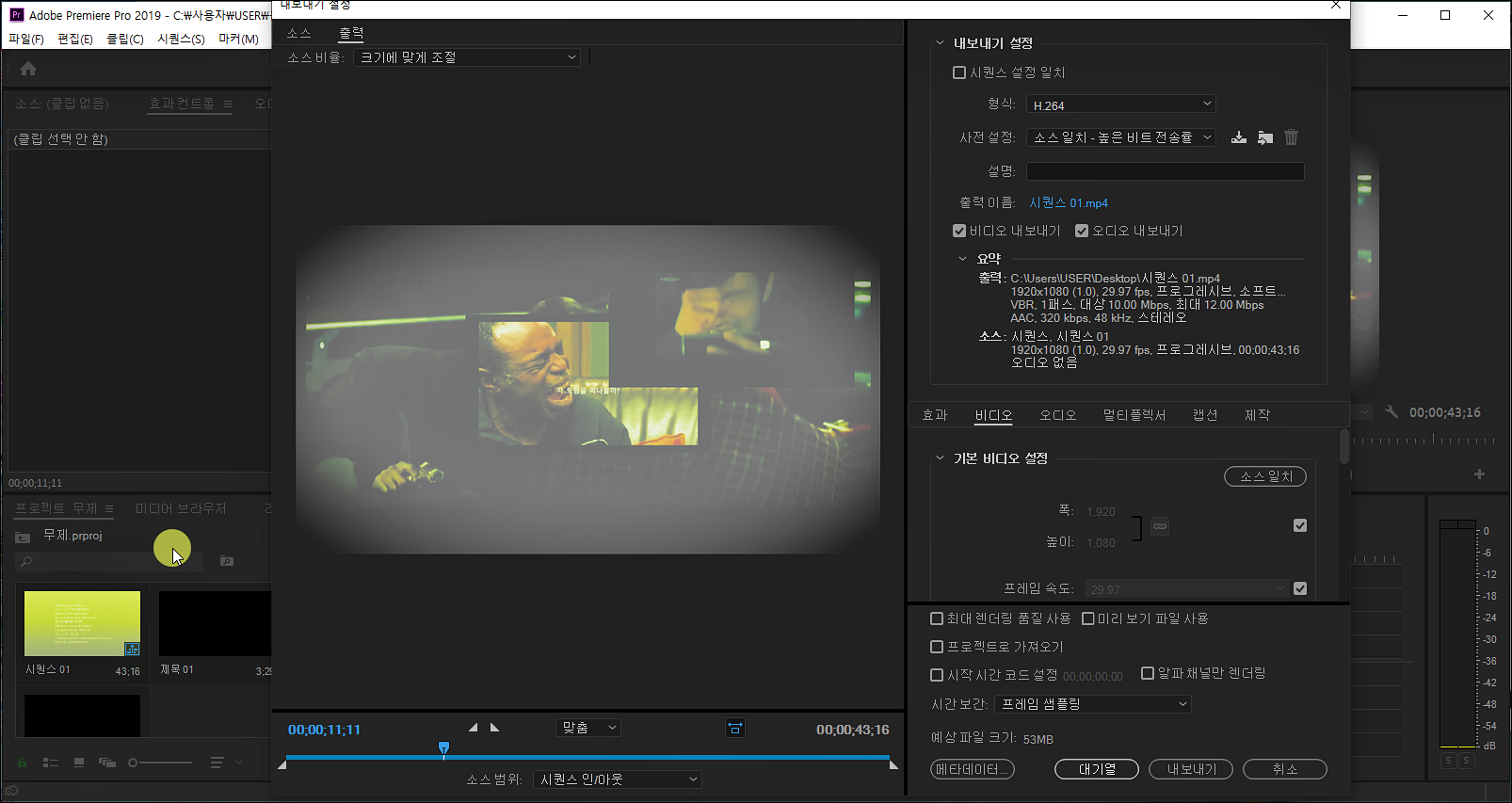Navigate up folder icon beside 무제.prproj
1512x803 pixels.
tap(23, 537)
